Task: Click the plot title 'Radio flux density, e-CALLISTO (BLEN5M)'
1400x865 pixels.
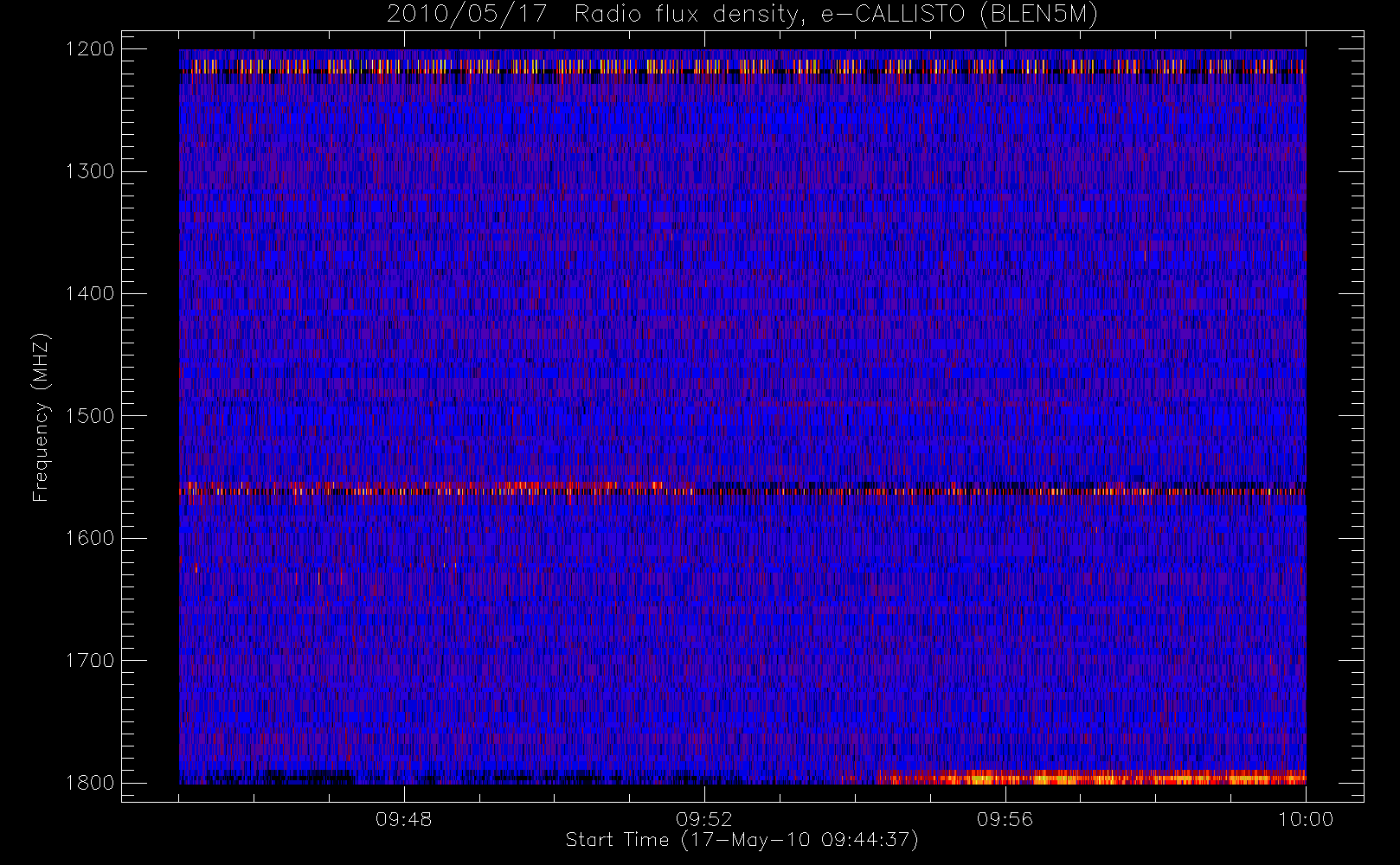Action: (x=836, y=15)
